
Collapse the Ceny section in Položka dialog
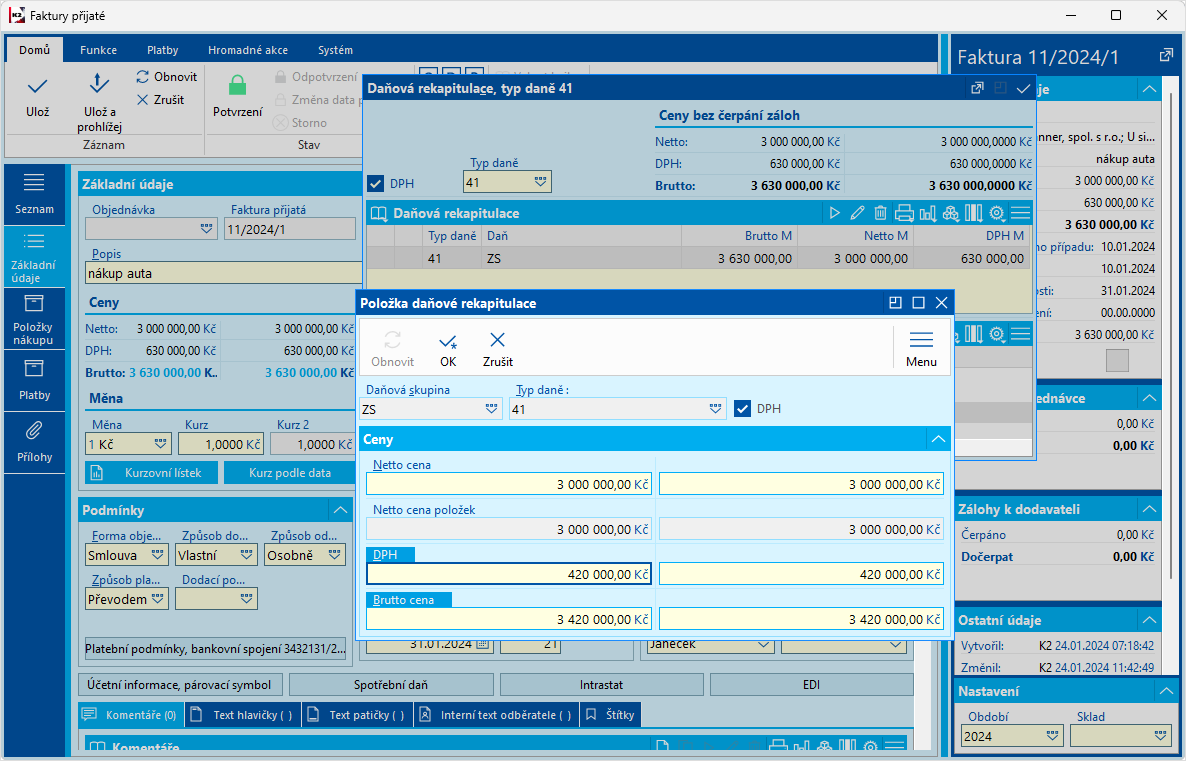938,440
